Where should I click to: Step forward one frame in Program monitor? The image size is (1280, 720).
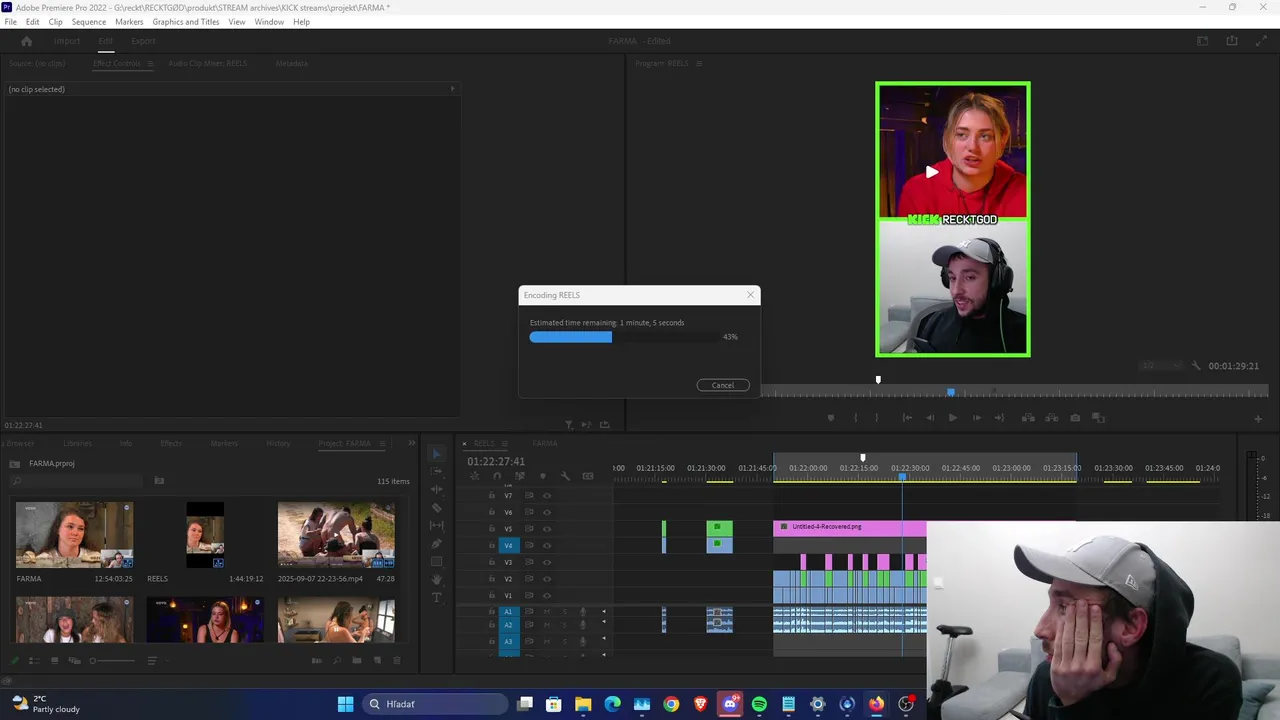[977, 418]
